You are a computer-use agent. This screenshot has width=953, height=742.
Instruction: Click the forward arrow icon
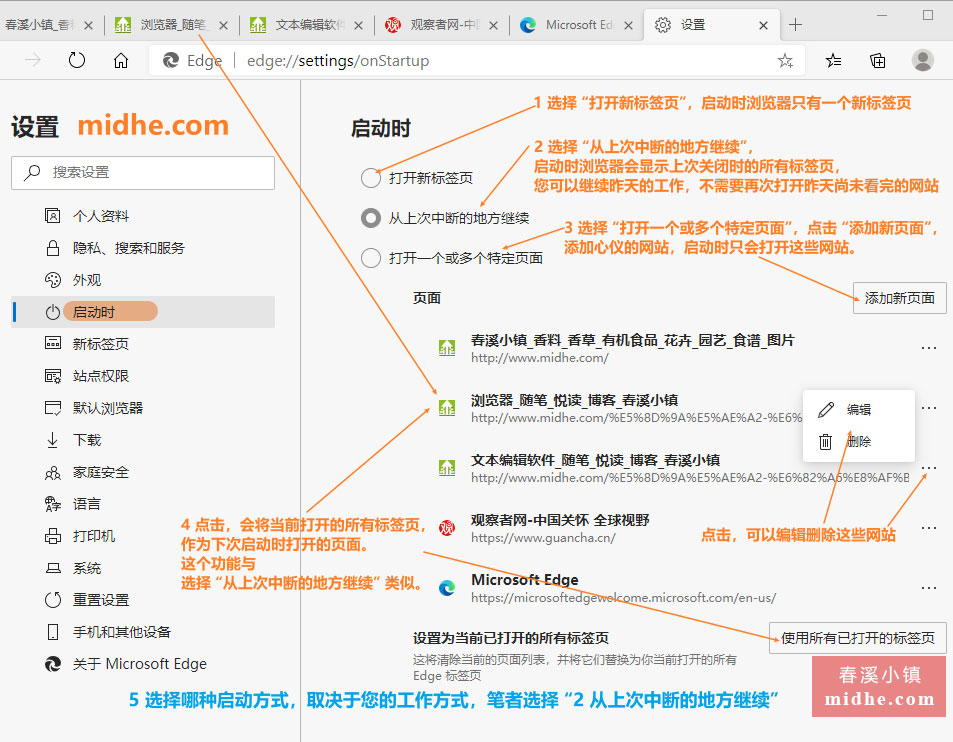pos(32,60)
